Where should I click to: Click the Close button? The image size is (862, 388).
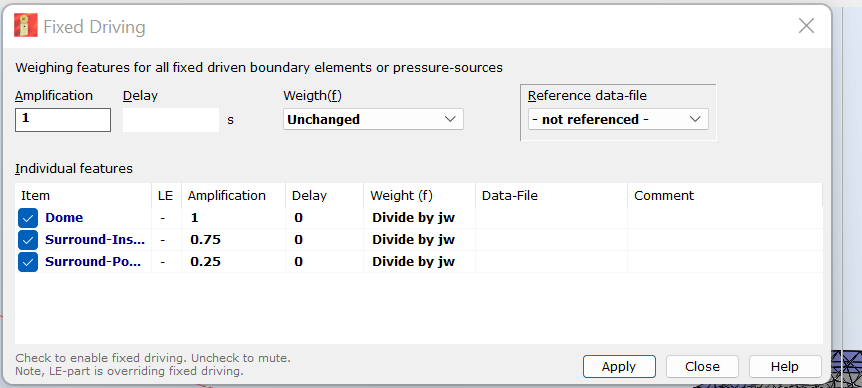coord(702,367)
